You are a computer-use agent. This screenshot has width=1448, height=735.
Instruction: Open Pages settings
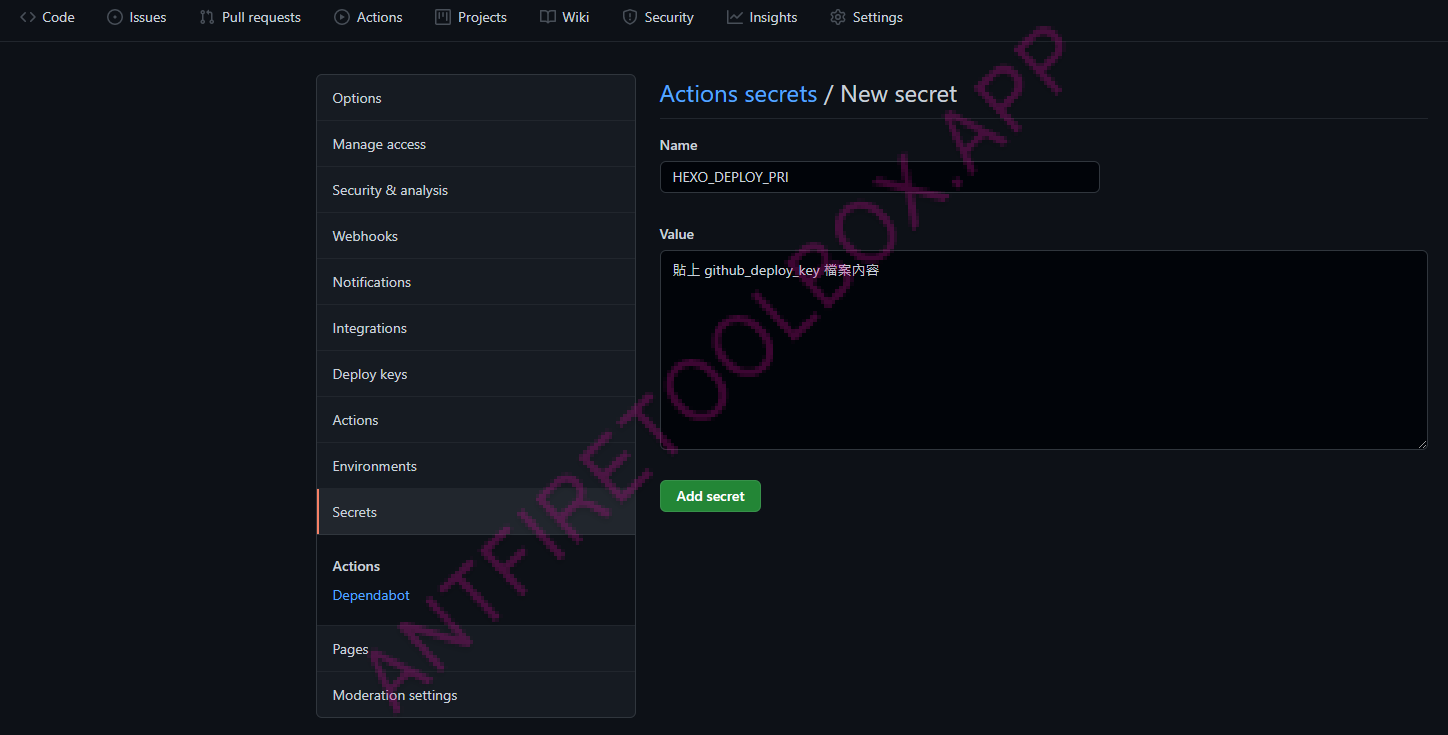tap(476, 649)
